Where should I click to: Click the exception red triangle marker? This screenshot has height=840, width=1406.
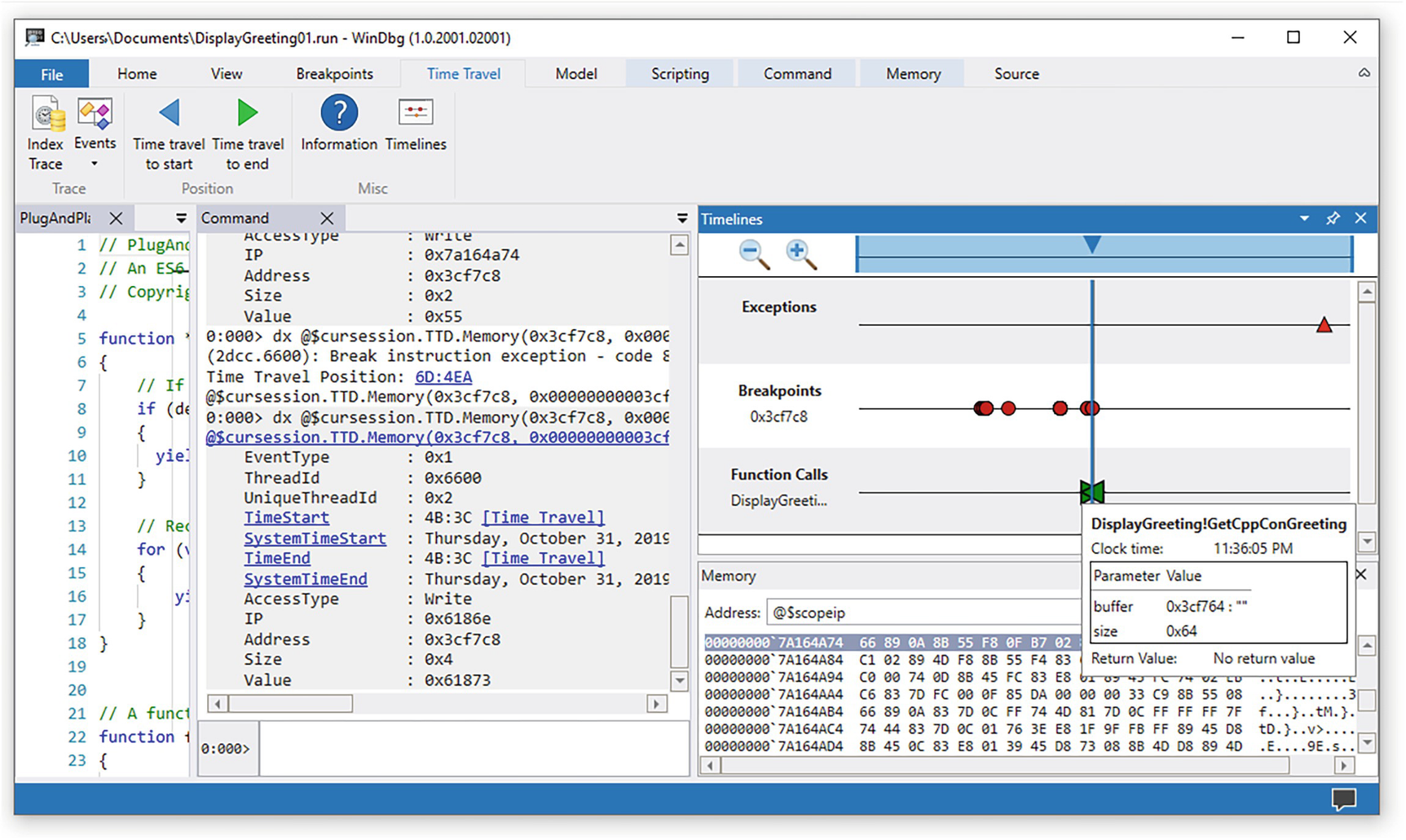tap(1324, 326)
